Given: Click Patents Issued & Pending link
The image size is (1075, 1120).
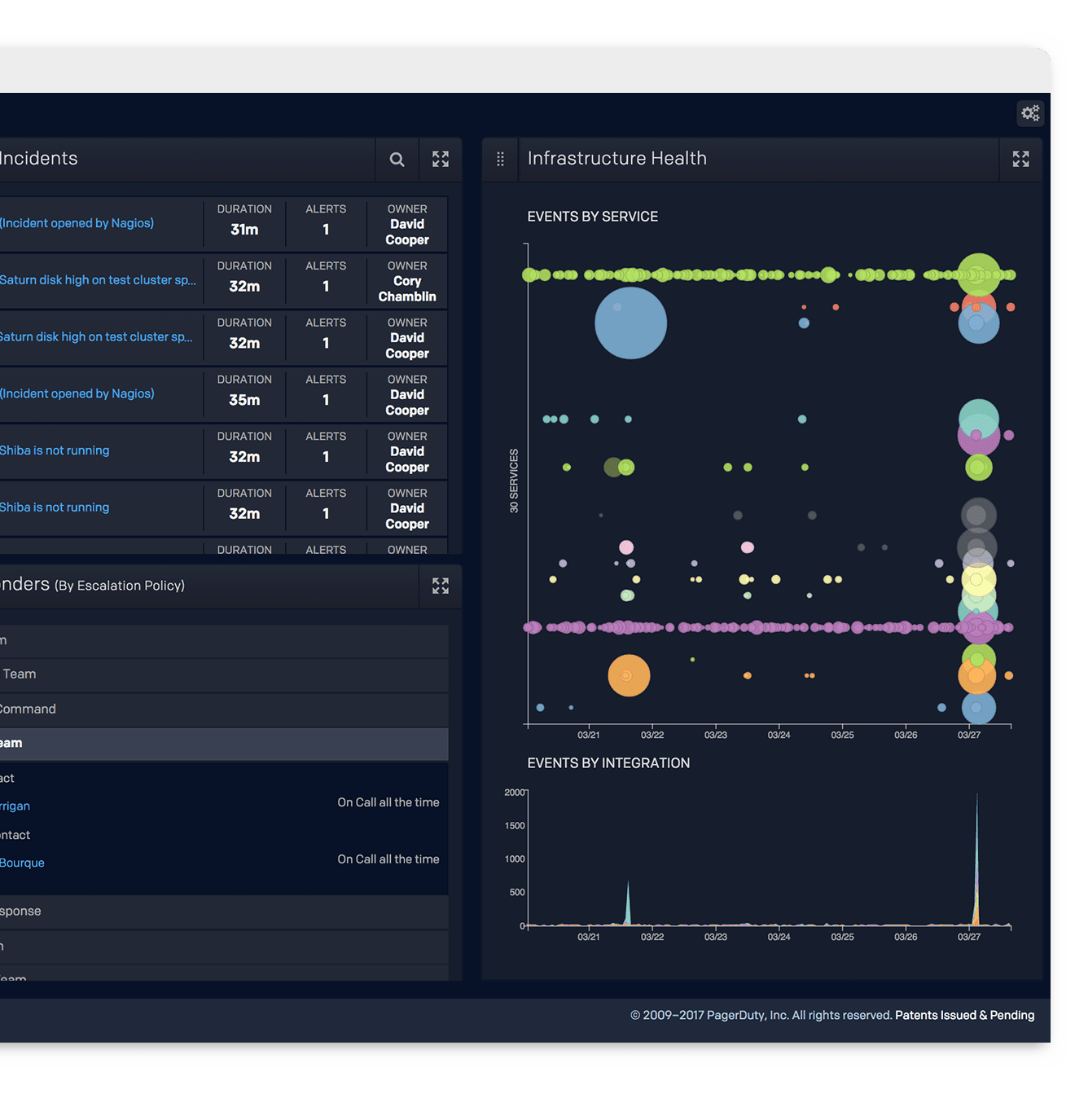Looking at the screenshot, I should pos(964,1015).
